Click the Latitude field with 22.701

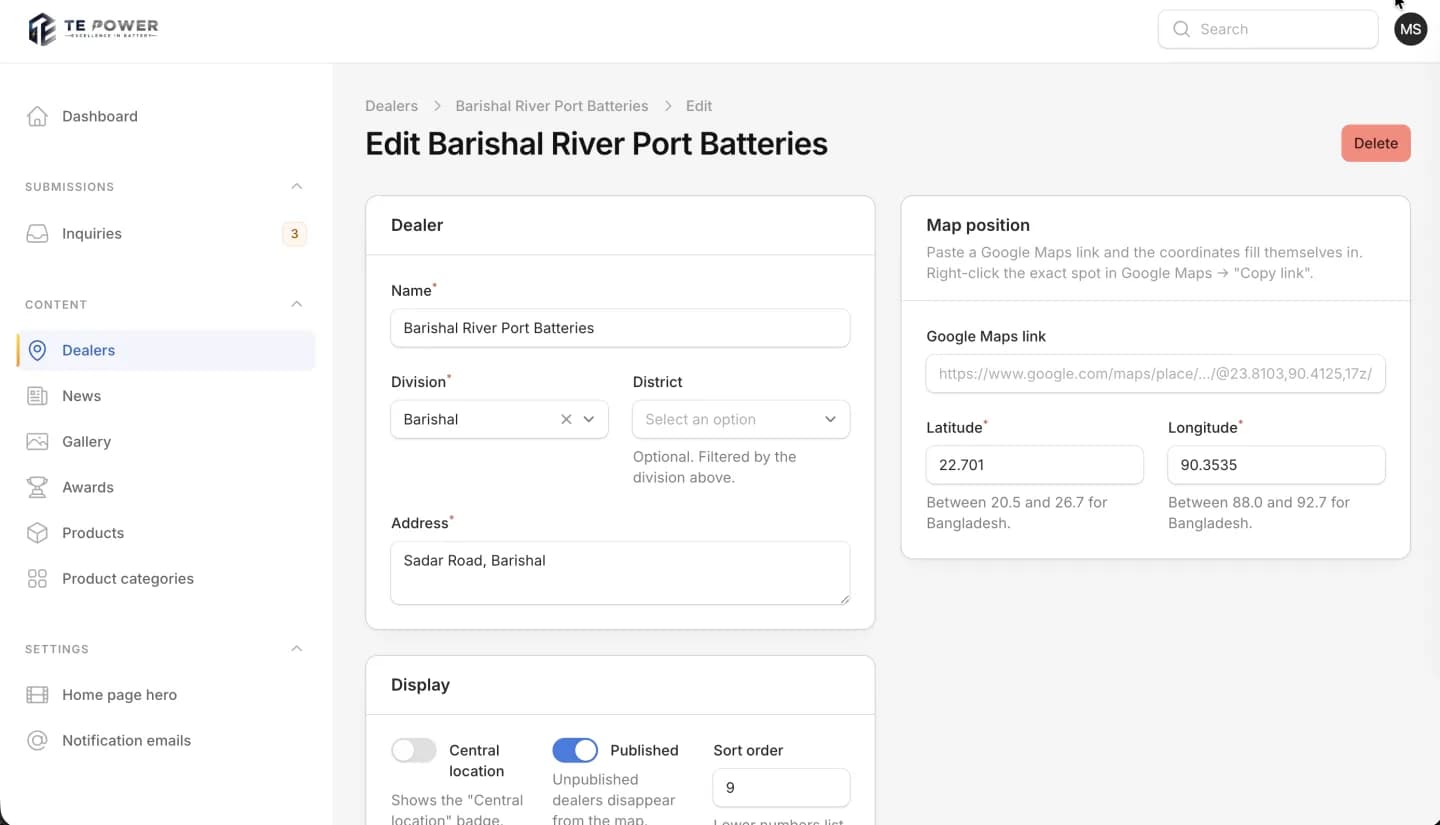(x=1035, y=465)
